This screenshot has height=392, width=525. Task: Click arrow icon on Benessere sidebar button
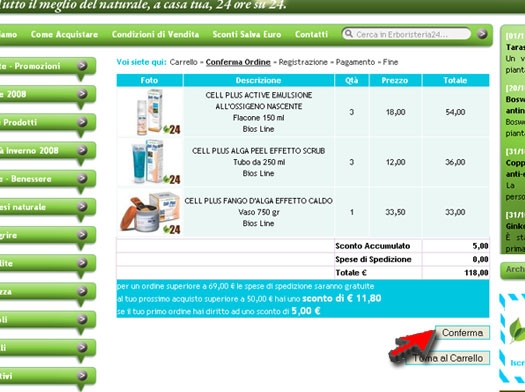[x=82, y=178]
